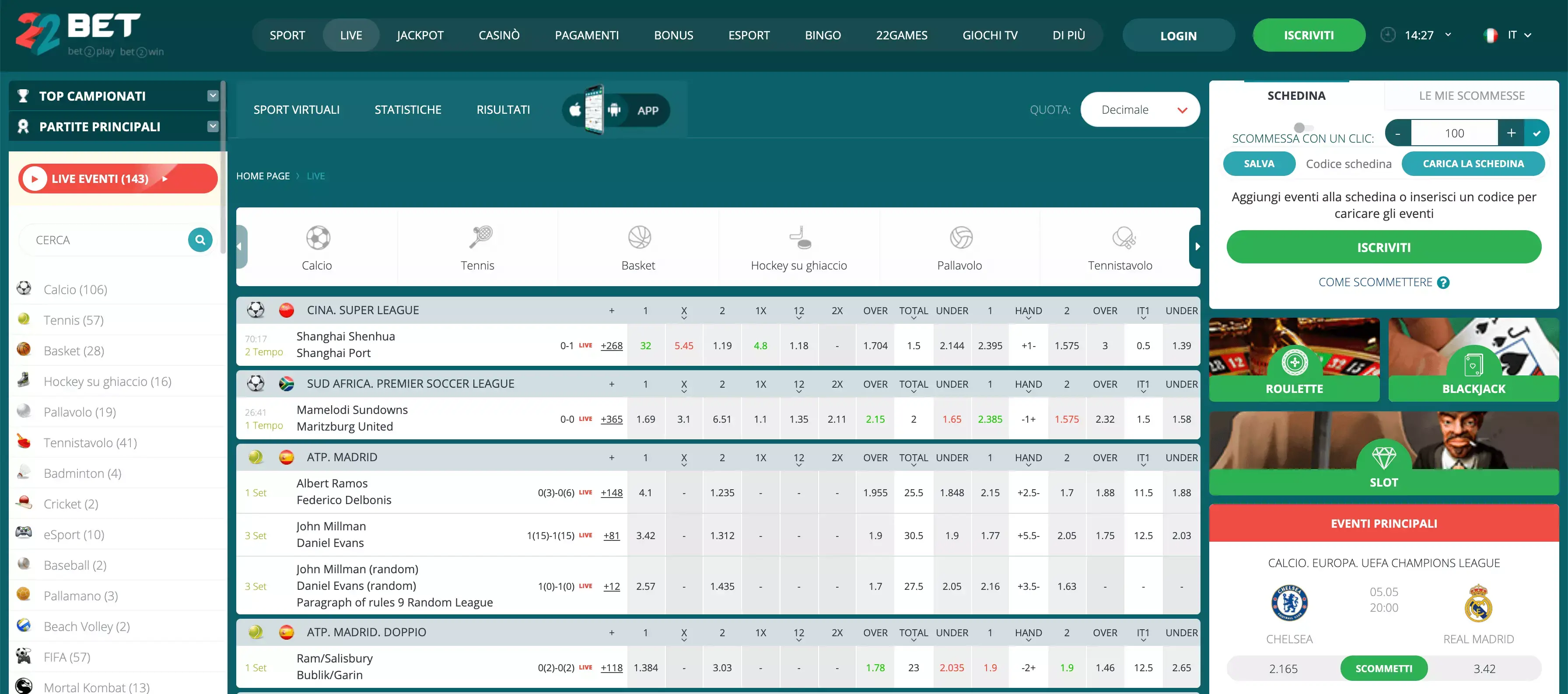Image resolution: width=1568 pixels, height=694 pixels.
Task: Select the Pallavolo ball icon in carousel
Action: [960, 238]
